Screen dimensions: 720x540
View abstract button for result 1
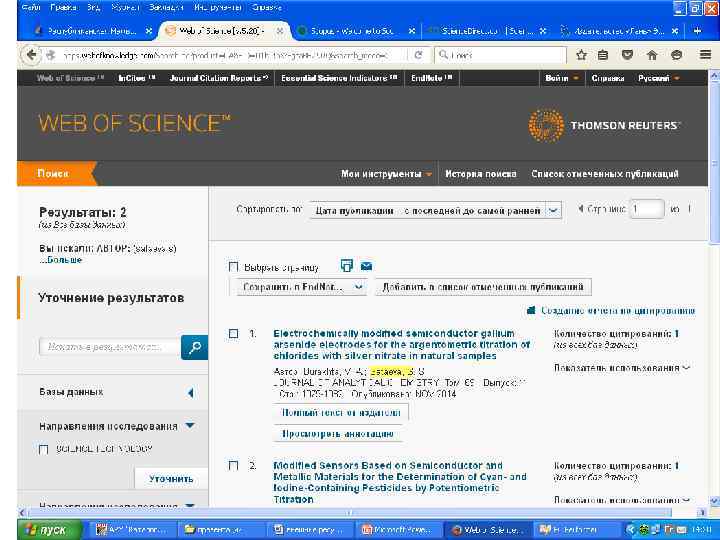pos(338,434)
